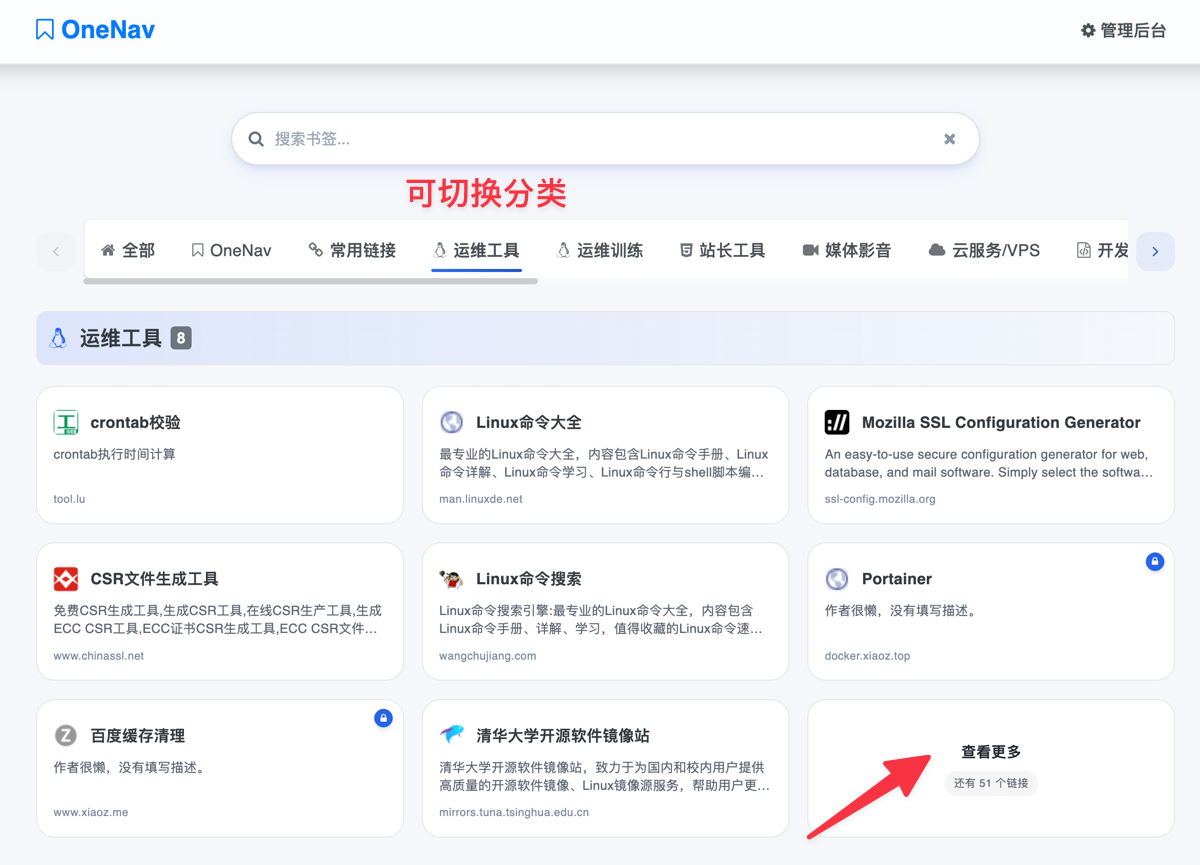This screenshot has width=1200, height=865.
Task: Click the wangchujiang.com URL text
Action: pos(488,656)
